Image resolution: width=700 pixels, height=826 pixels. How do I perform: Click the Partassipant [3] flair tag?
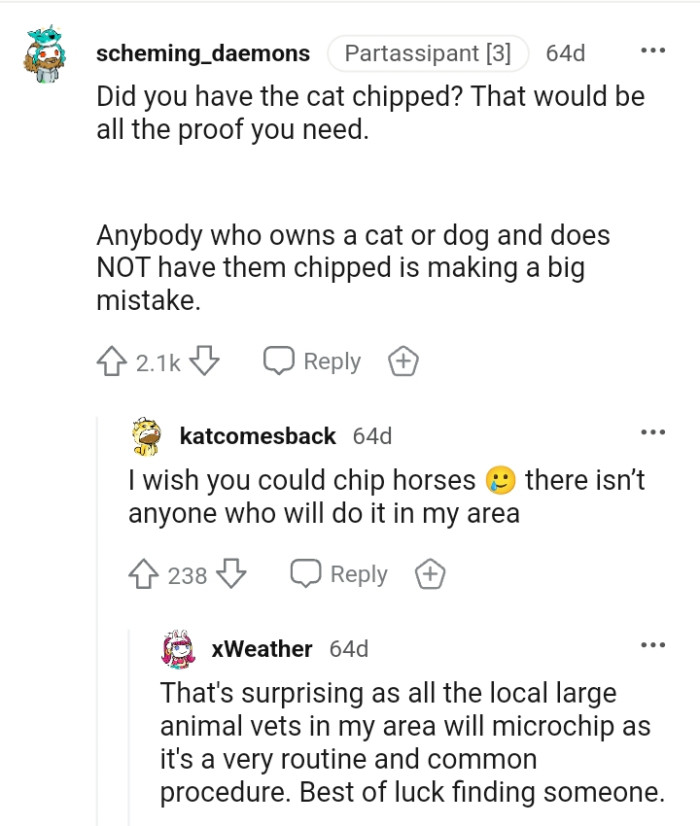tap(428, 53)
